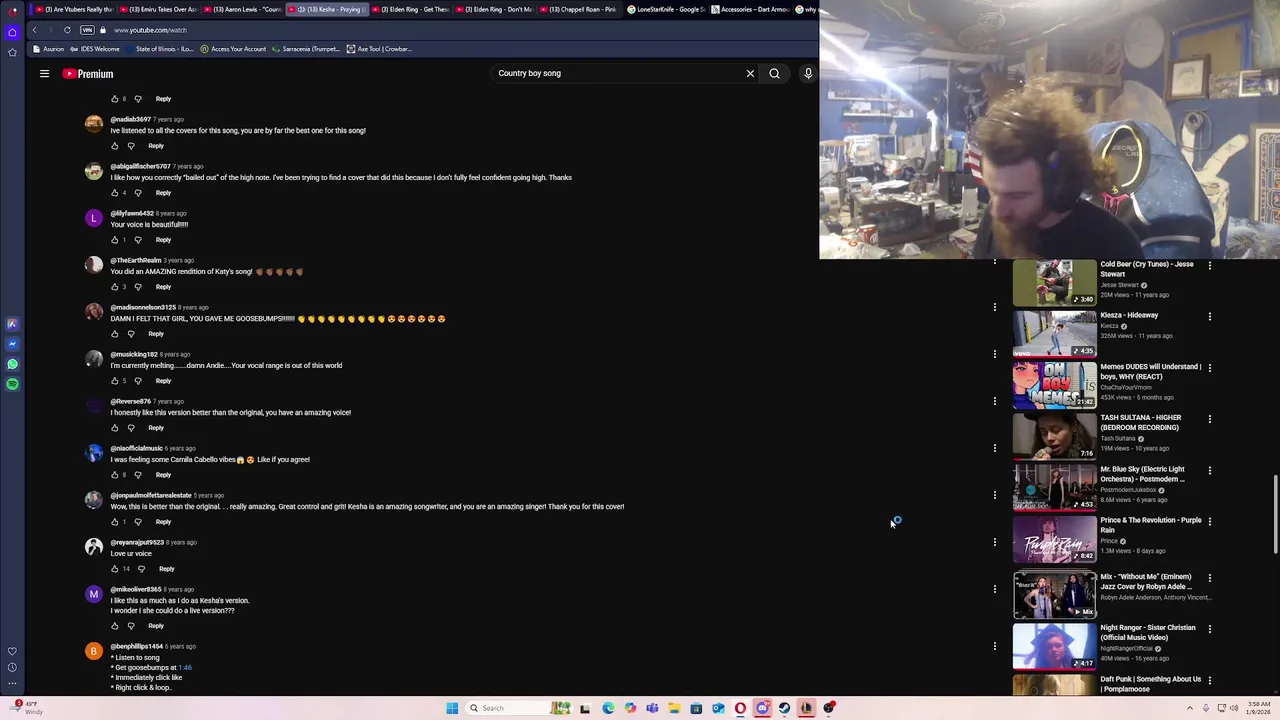Dislike the comment by @madisonnelson3125

[131, 334]
